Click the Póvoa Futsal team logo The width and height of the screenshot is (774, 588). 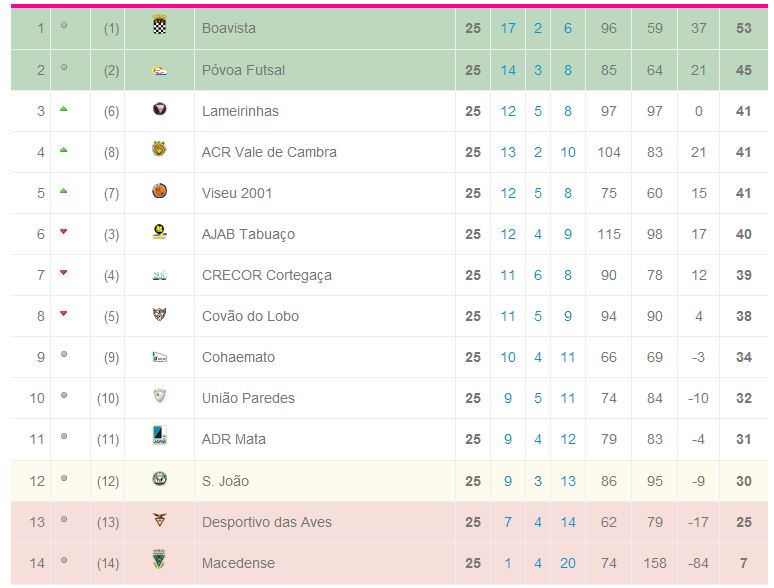(x=160, y=70)
